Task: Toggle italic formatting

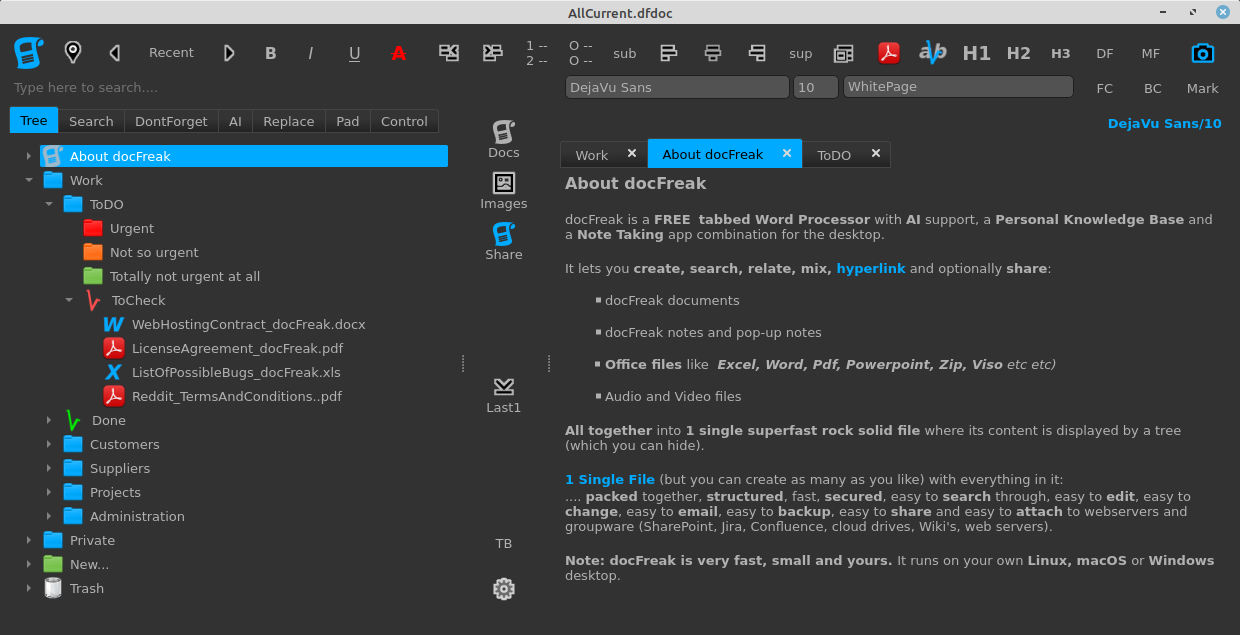Action: point(311,52)
